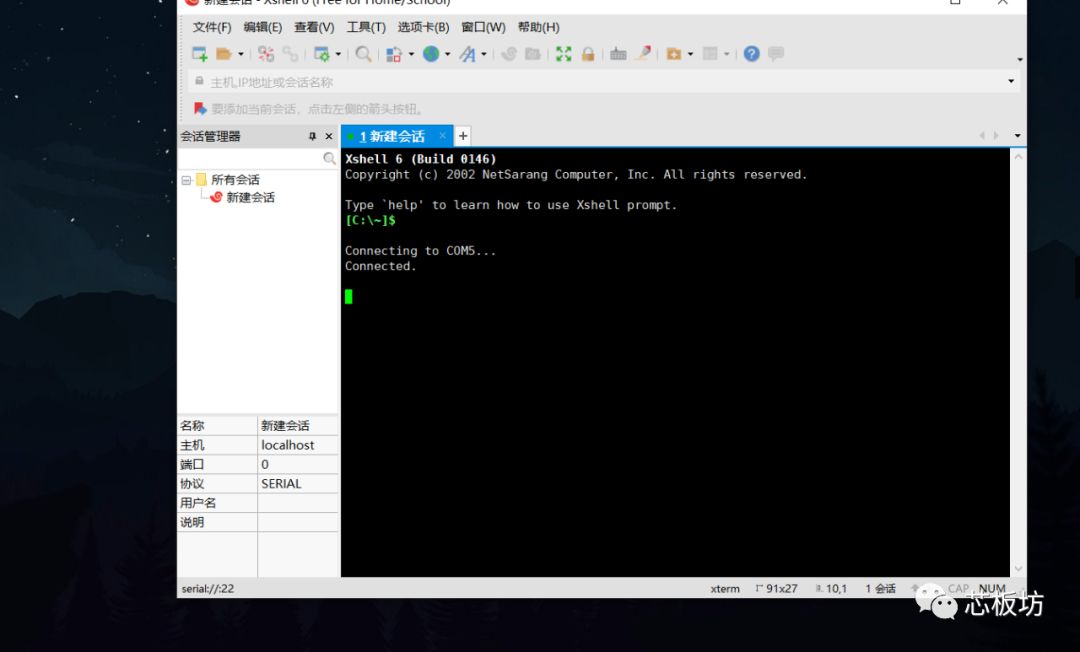Click the highlight pen icon

pyautogui.click(x=643, y=53)
